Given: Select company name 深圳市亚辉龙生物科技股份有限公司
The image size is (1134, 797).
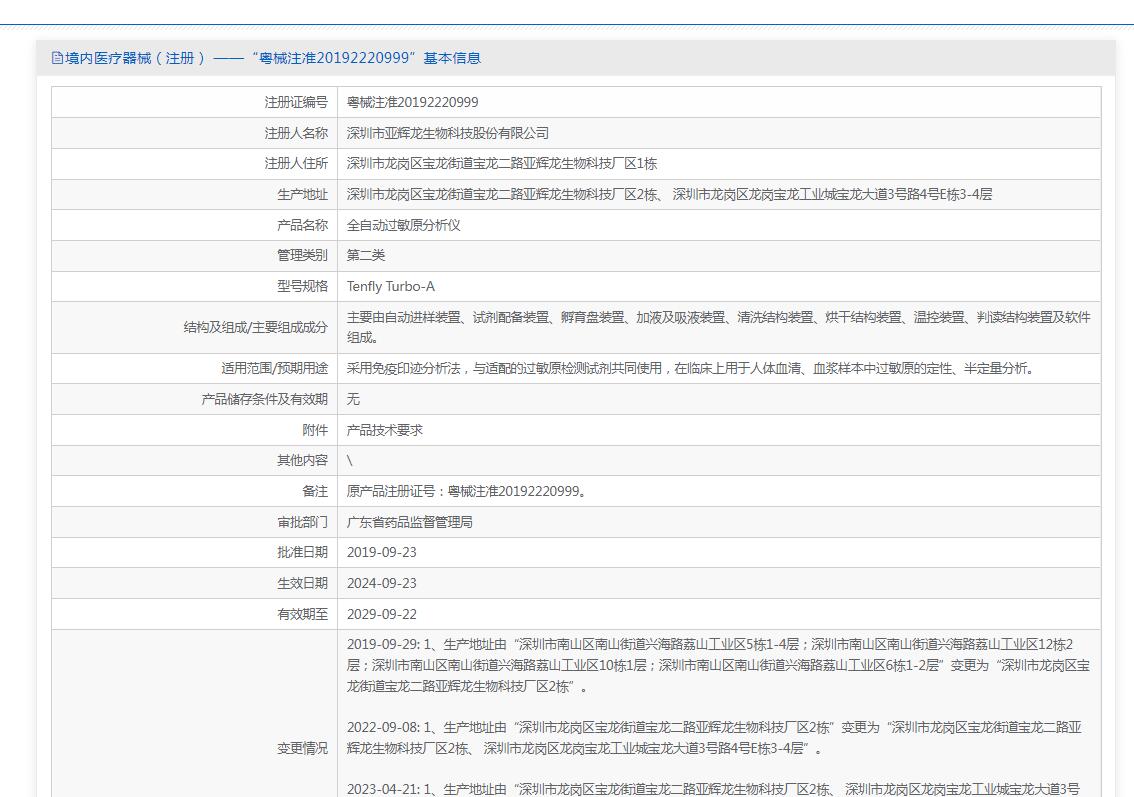Looking at the screenshot, I should point(448,133).
